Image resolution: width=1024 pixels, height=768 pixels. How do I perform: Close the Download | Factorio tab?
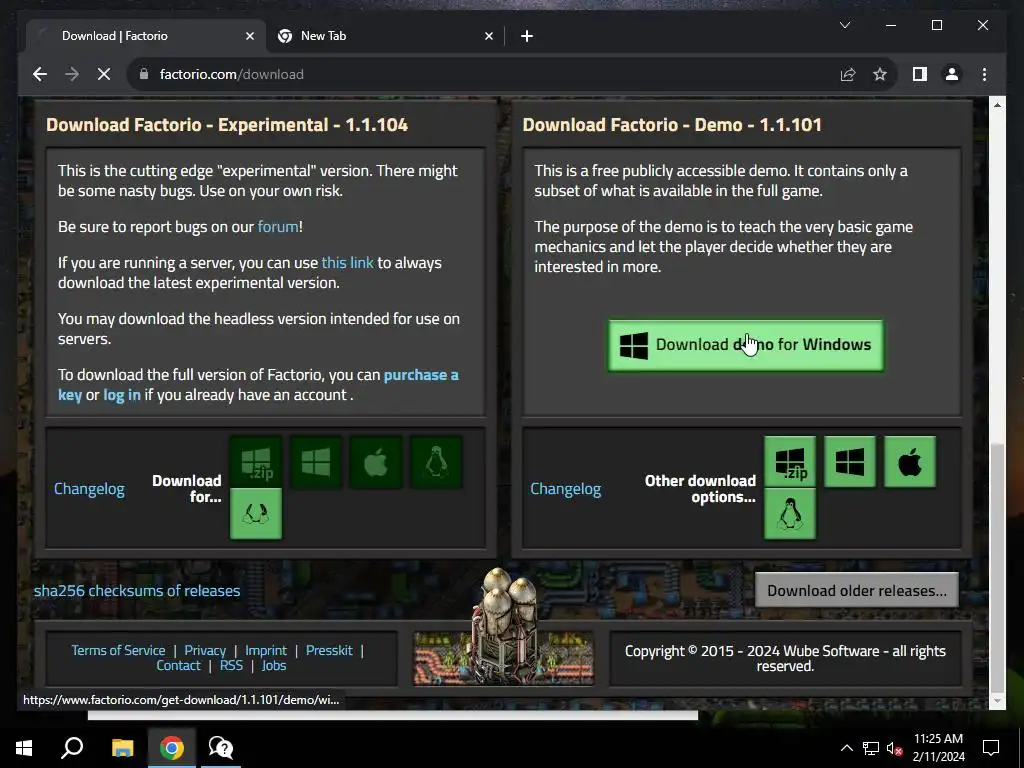pos(249,37)
